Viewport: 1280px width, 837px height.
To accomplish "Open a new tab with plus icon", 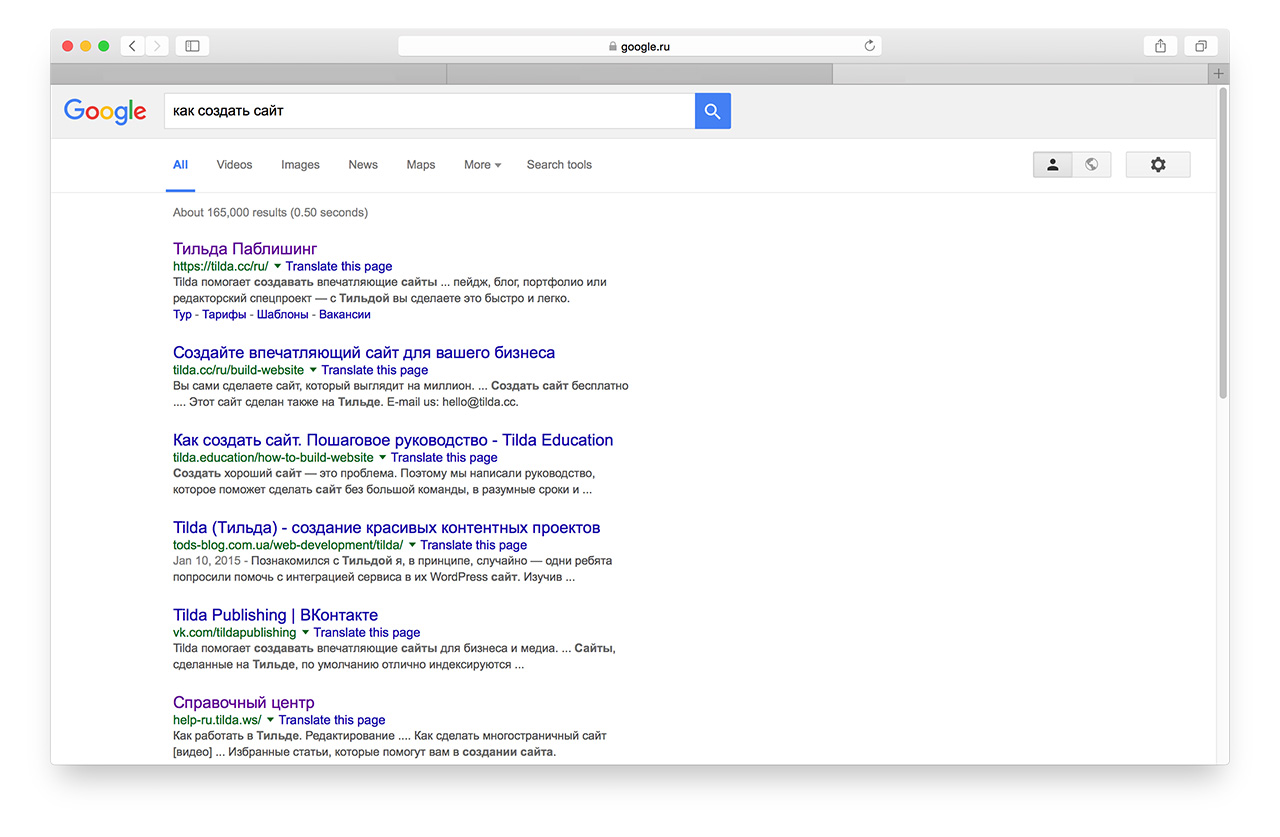I will tap(1218, 74).
